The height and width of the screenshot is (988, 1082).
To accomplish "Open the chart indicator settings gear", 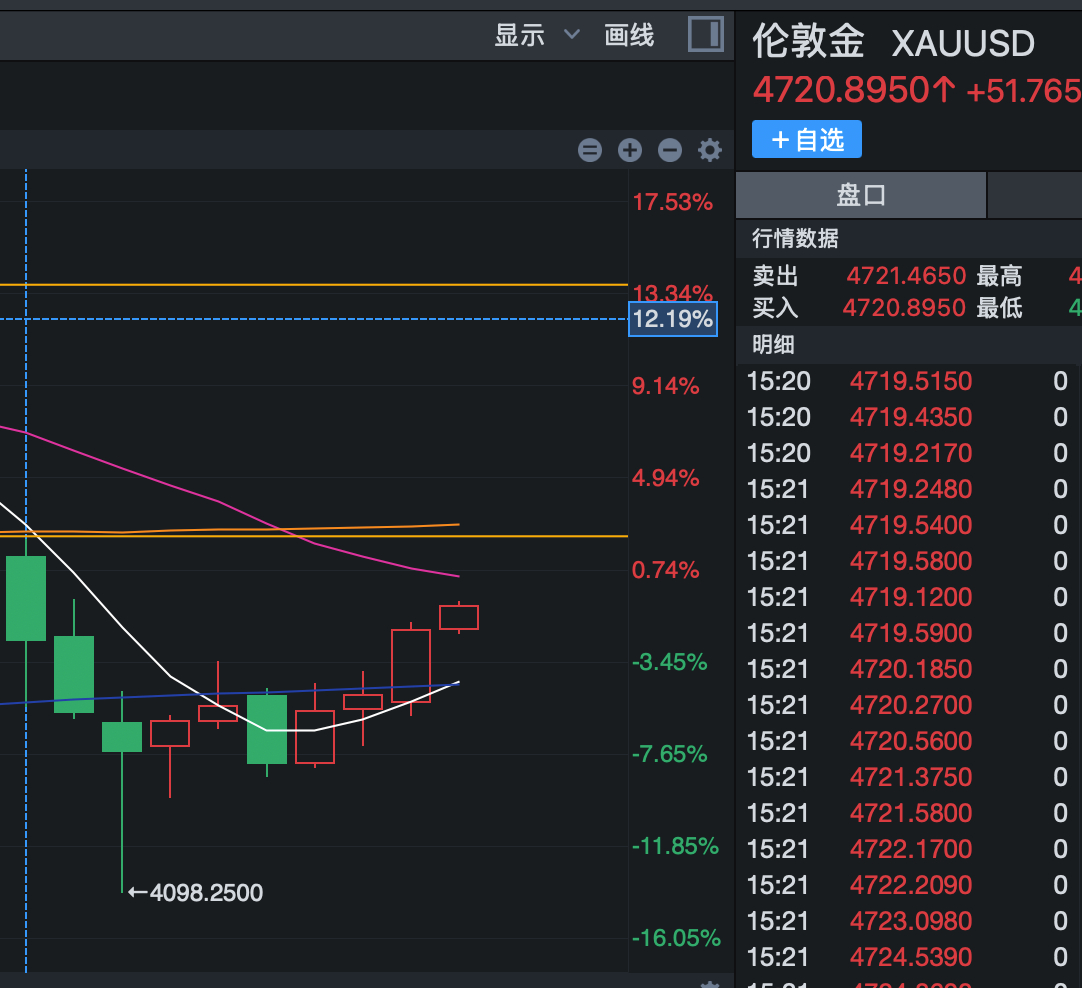I will pyautogui.click(x=710, y=150).
